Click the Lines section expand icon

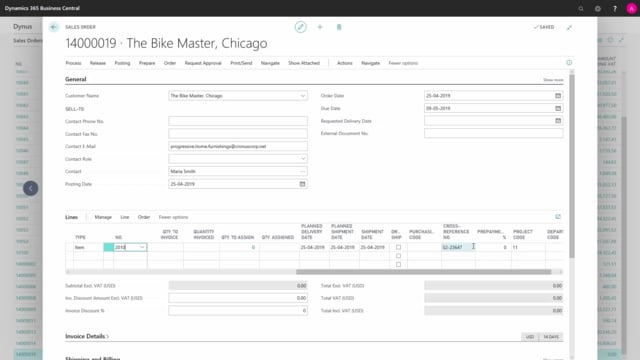[558, 217]
